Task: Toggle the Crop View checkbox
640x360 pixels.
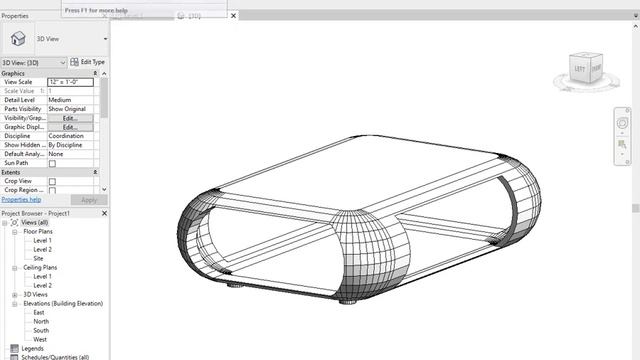Action: click(x=52, y=181)
